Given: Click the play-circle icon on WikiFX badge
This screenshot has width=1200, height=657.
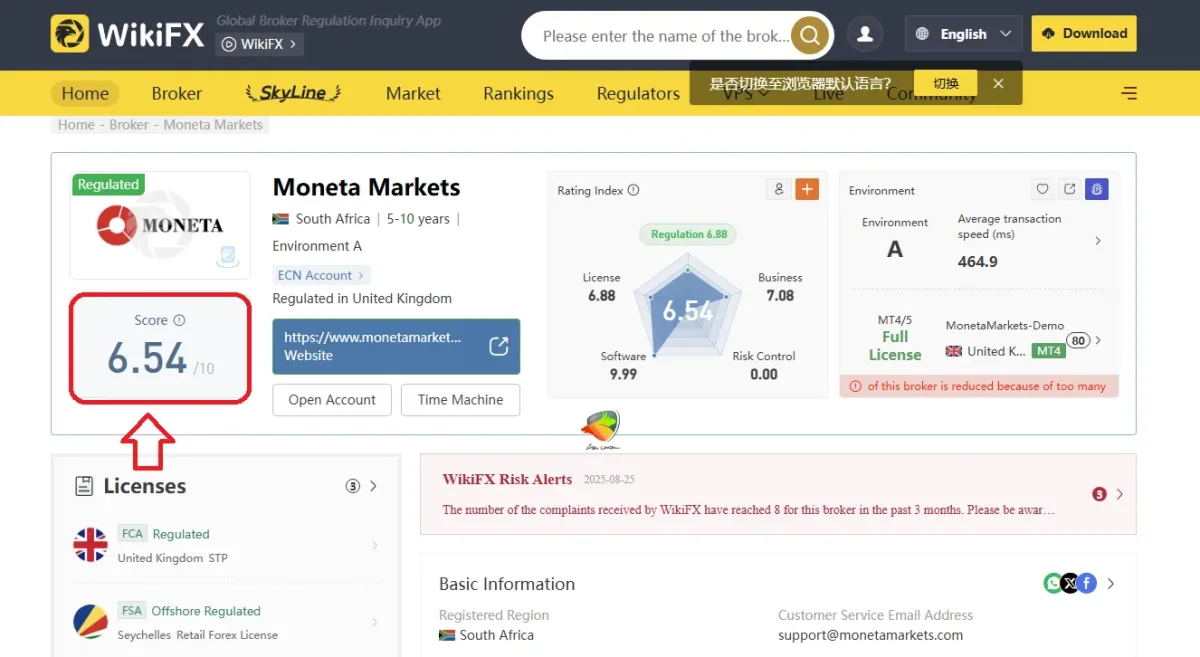Looking at the screenshot, I should point(229,44).
